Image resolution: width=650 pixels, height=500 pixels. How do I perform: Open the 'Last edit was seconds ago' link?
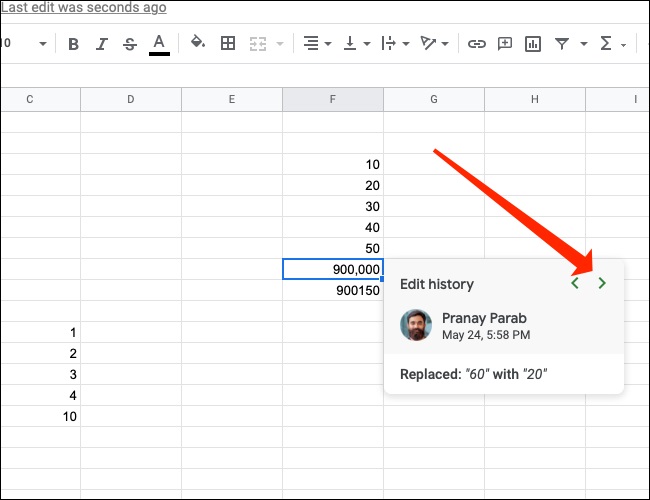84,8
